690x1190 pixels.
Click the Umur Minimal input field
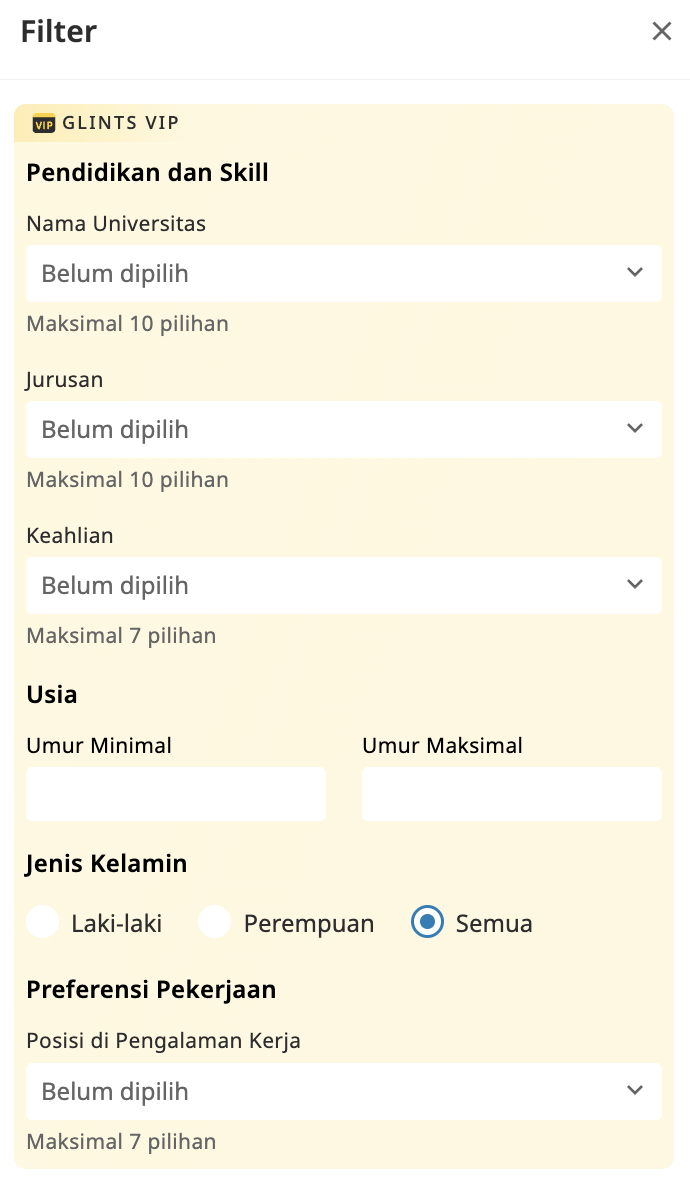(176, 794)
